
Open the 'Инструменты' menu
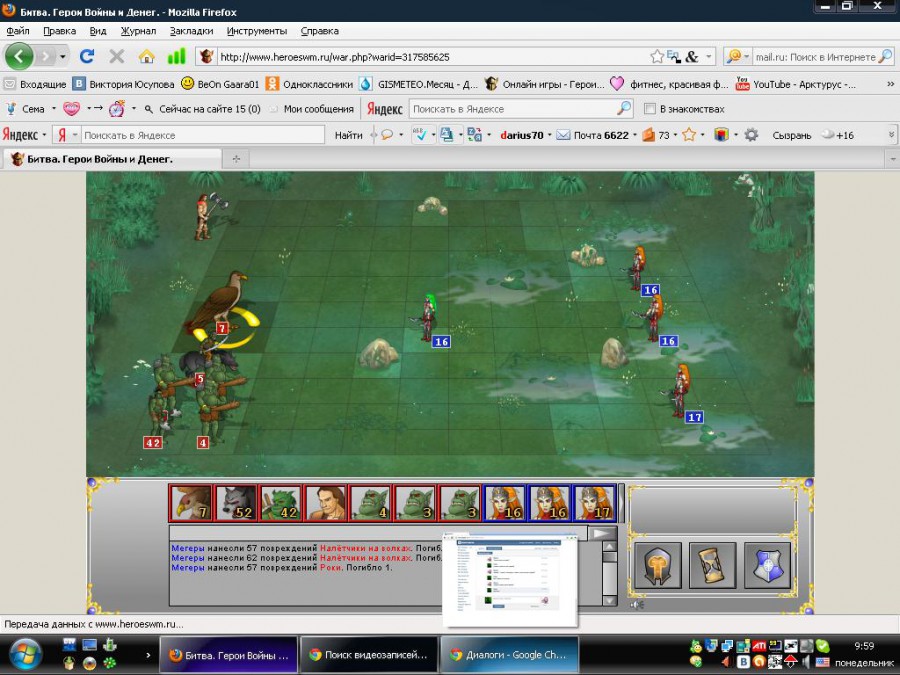pos(257,31)
